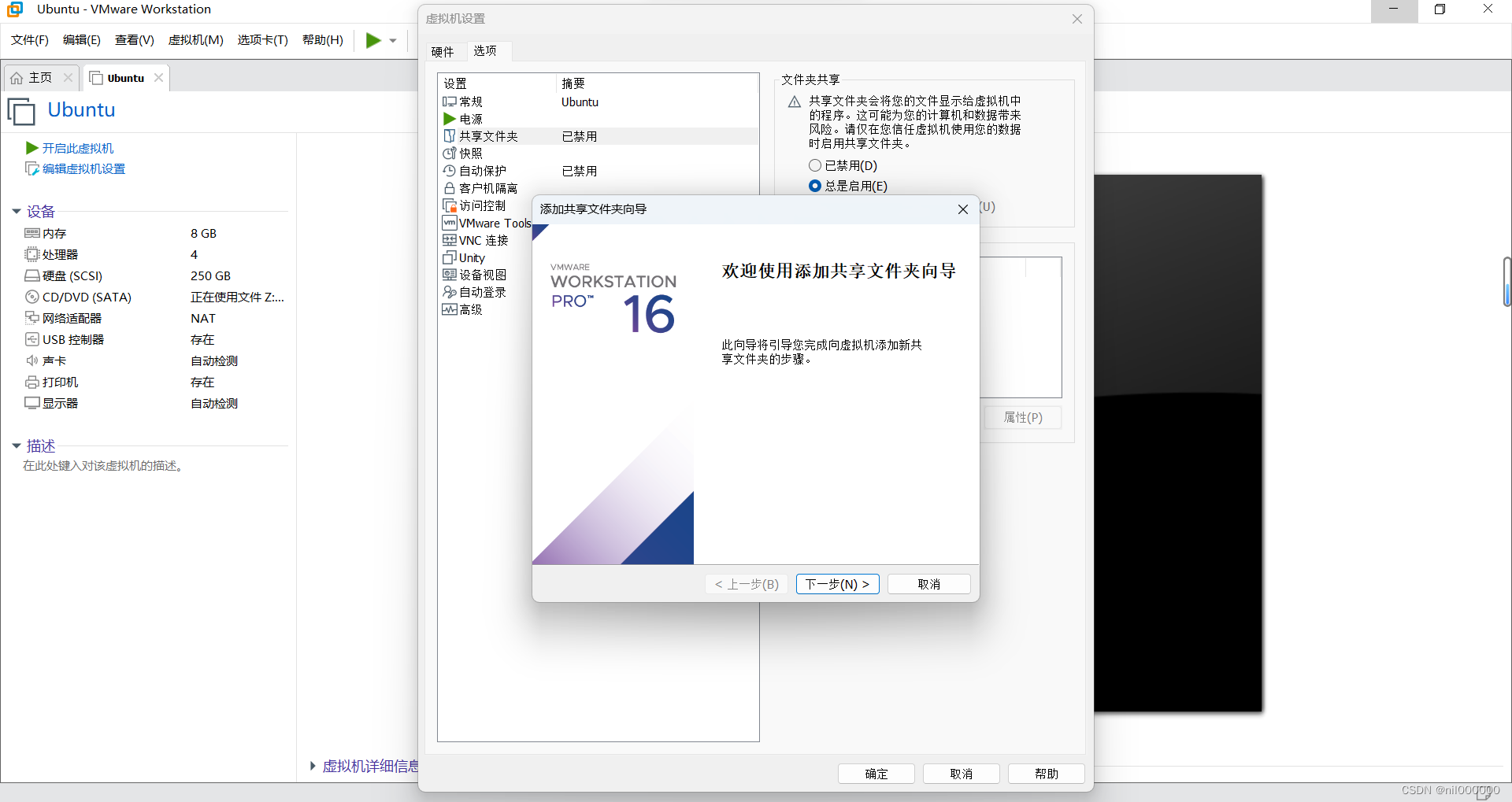The image size is (1512, 802).
Task: Click the wizard's 取消 button
Action: 928,584
